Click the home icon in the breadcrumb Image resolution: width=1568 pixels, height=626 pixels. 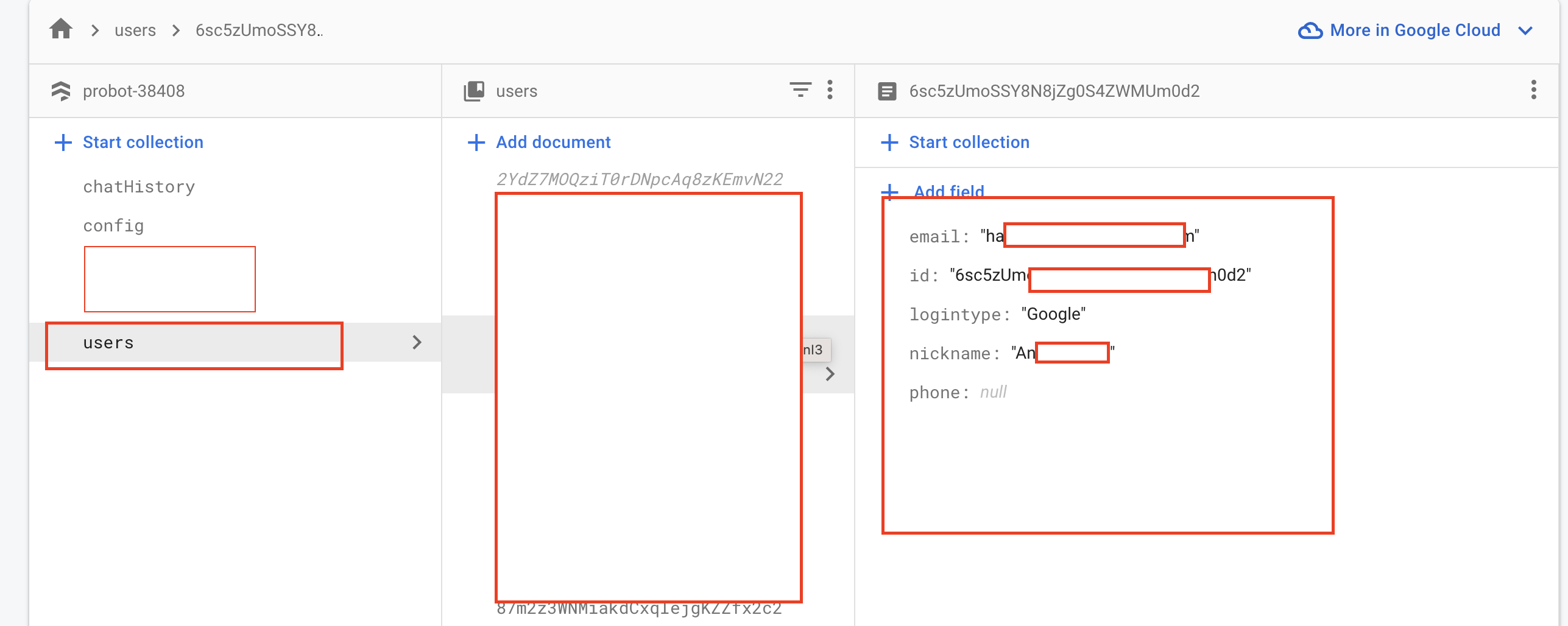(61, 29)
